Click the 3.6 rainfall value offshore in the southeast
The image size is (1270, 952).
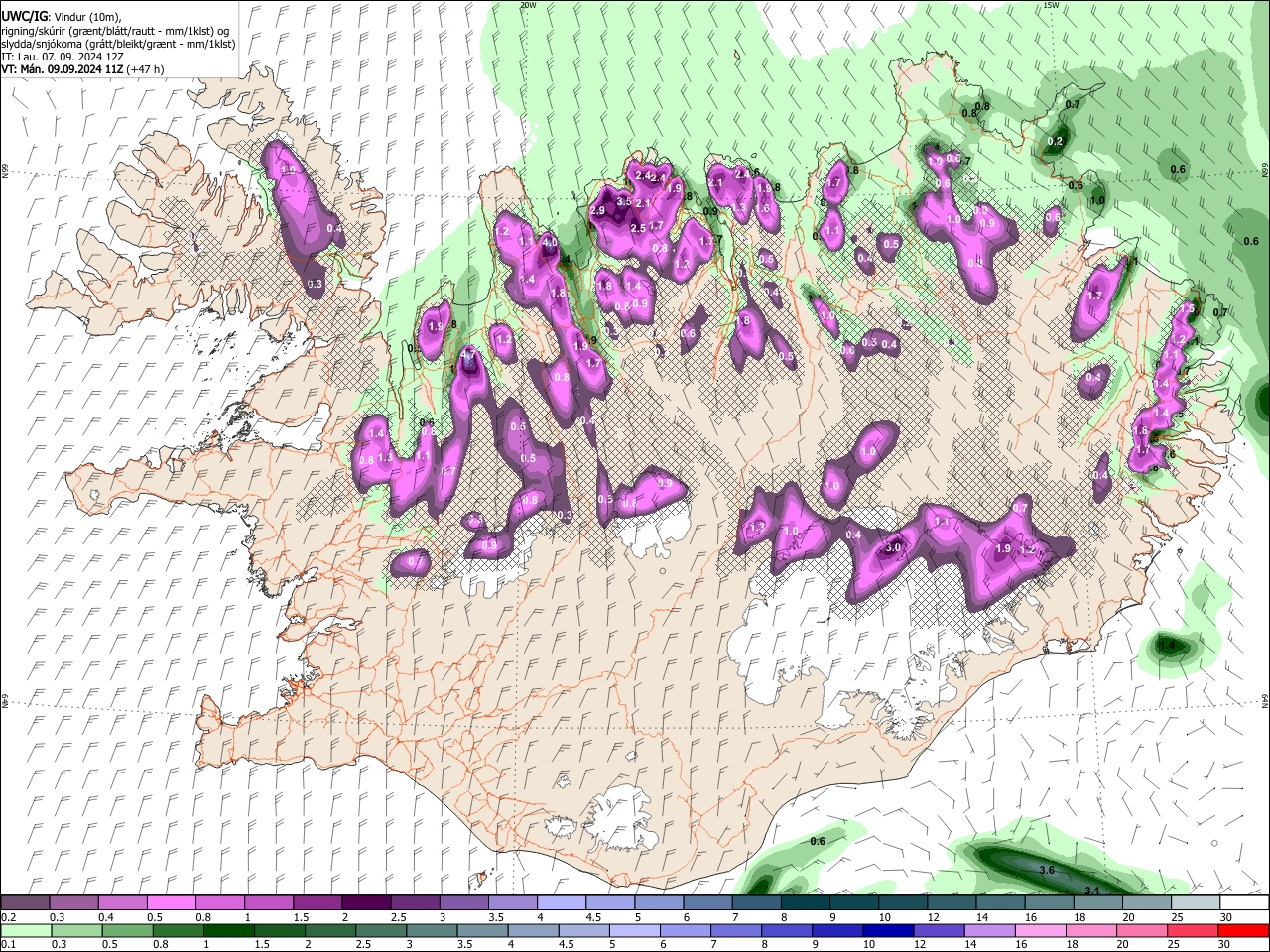pos(1046,870)
